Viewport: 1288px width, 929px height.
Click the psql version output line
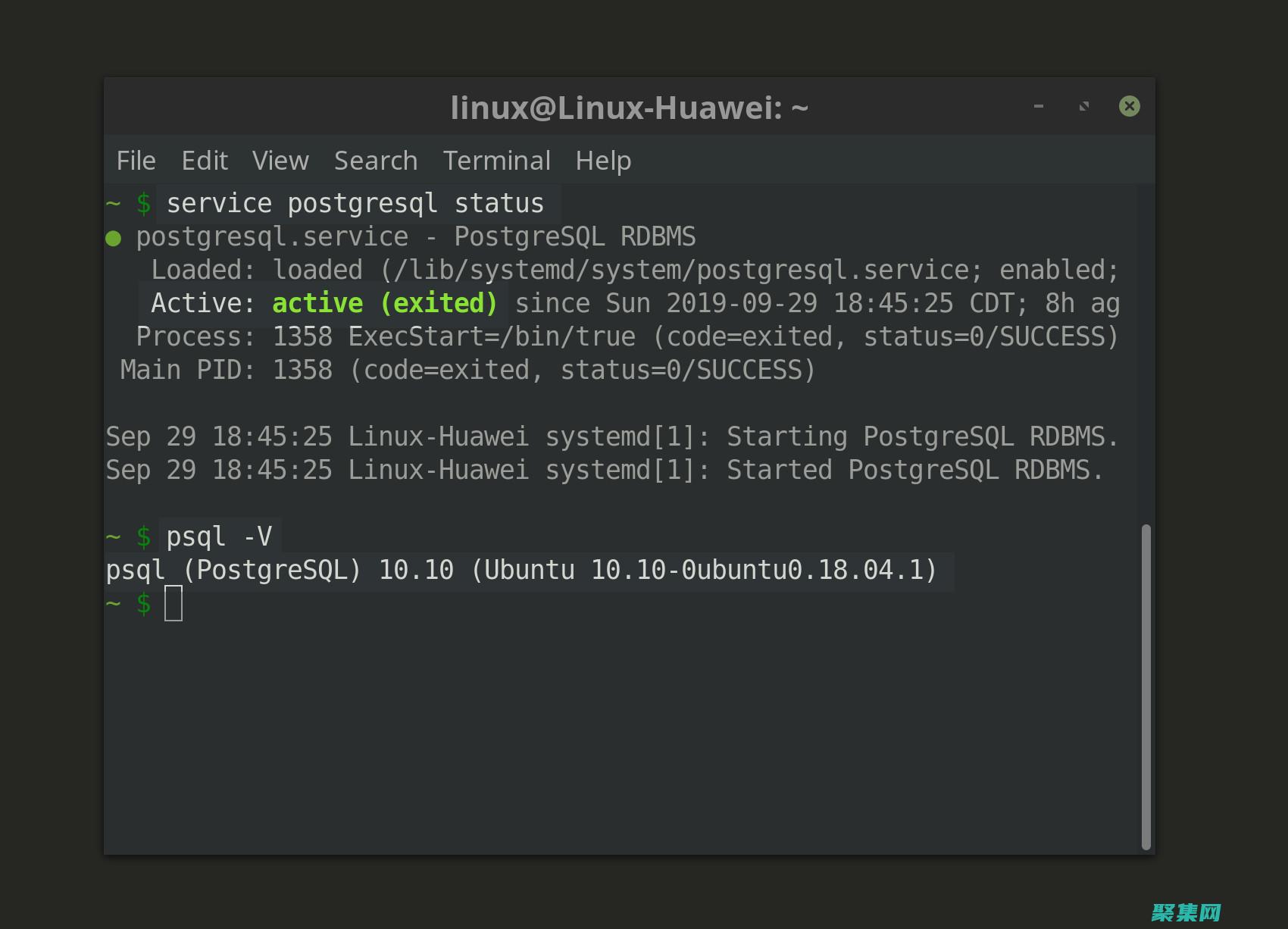[x=521, y=570]
